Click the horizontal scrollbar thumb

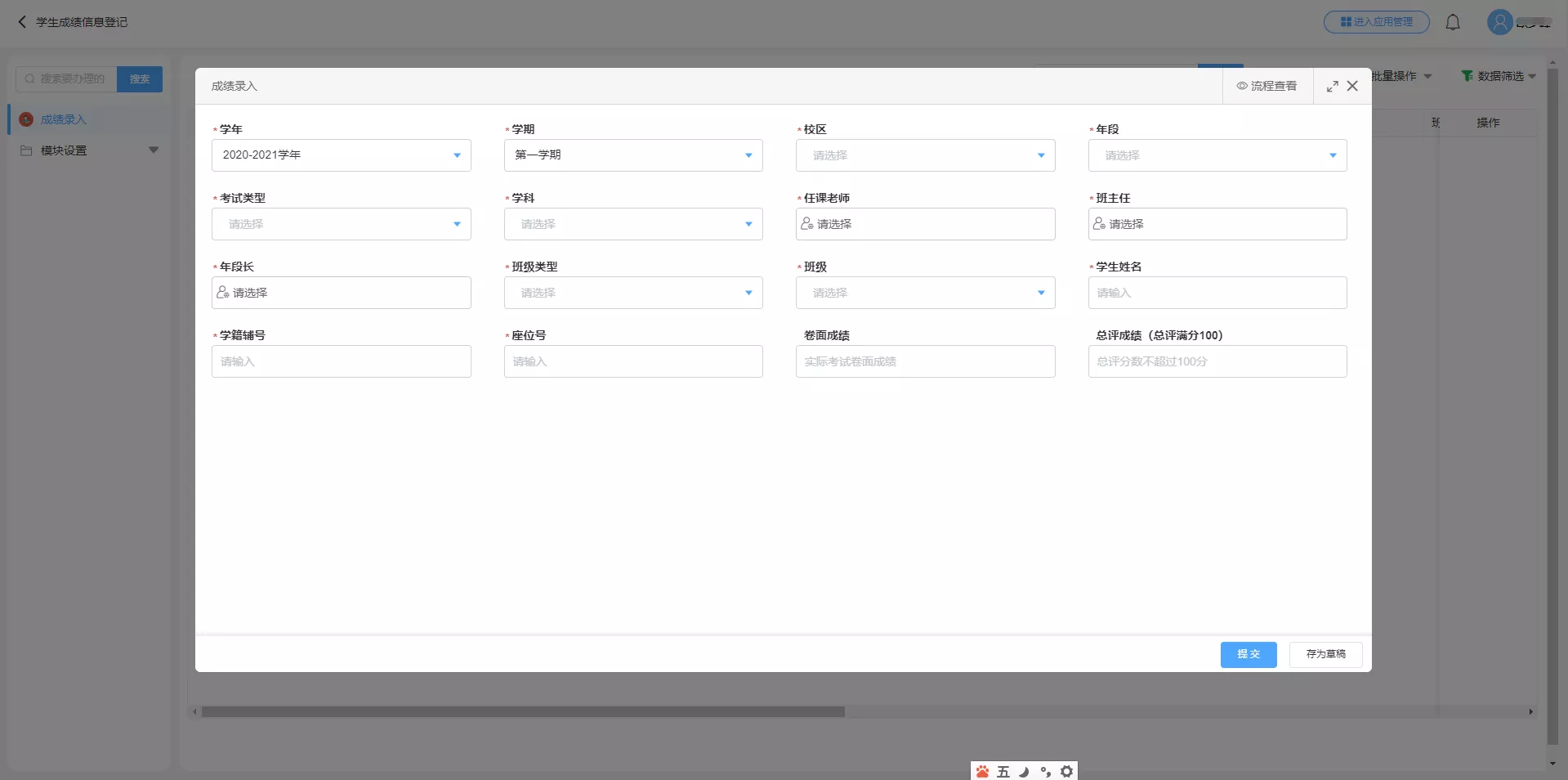[x=523, y=712]
